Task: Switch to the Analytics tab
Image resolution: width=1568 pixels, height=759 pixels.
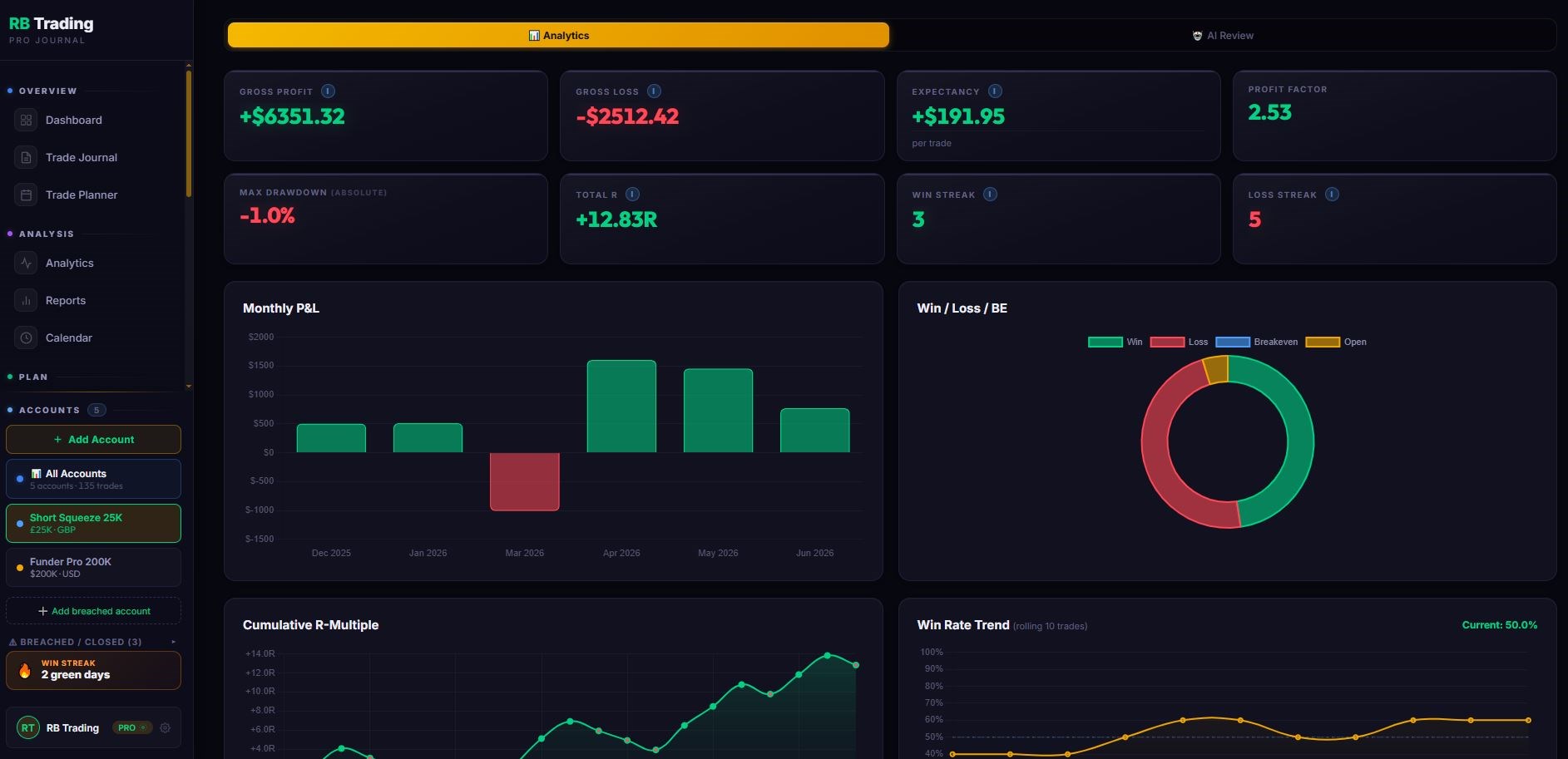Action: (558, 35)
